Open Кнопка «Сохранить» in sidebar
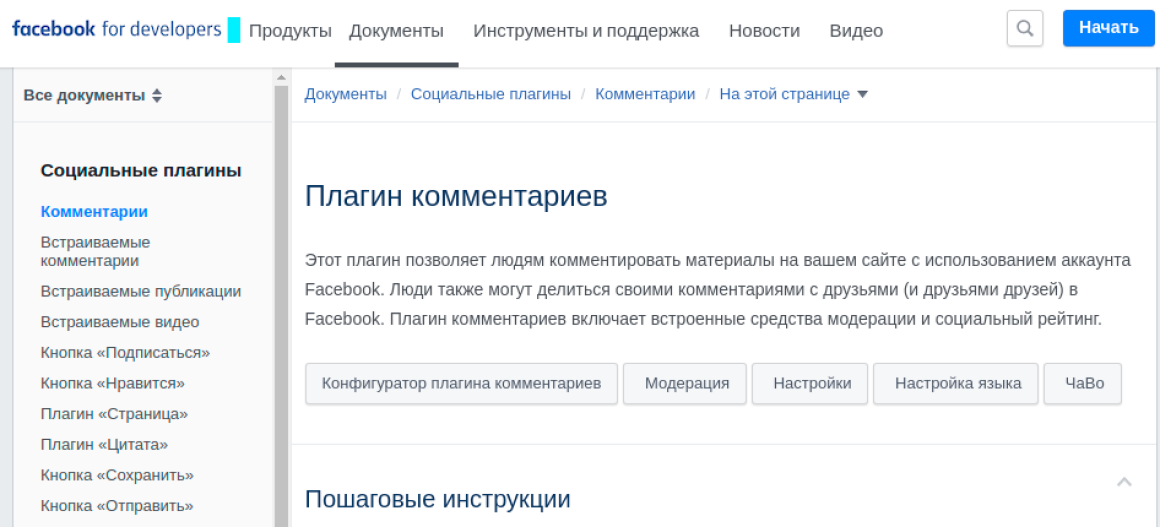Screen dimensions: 1160x527 coord(117,475)
